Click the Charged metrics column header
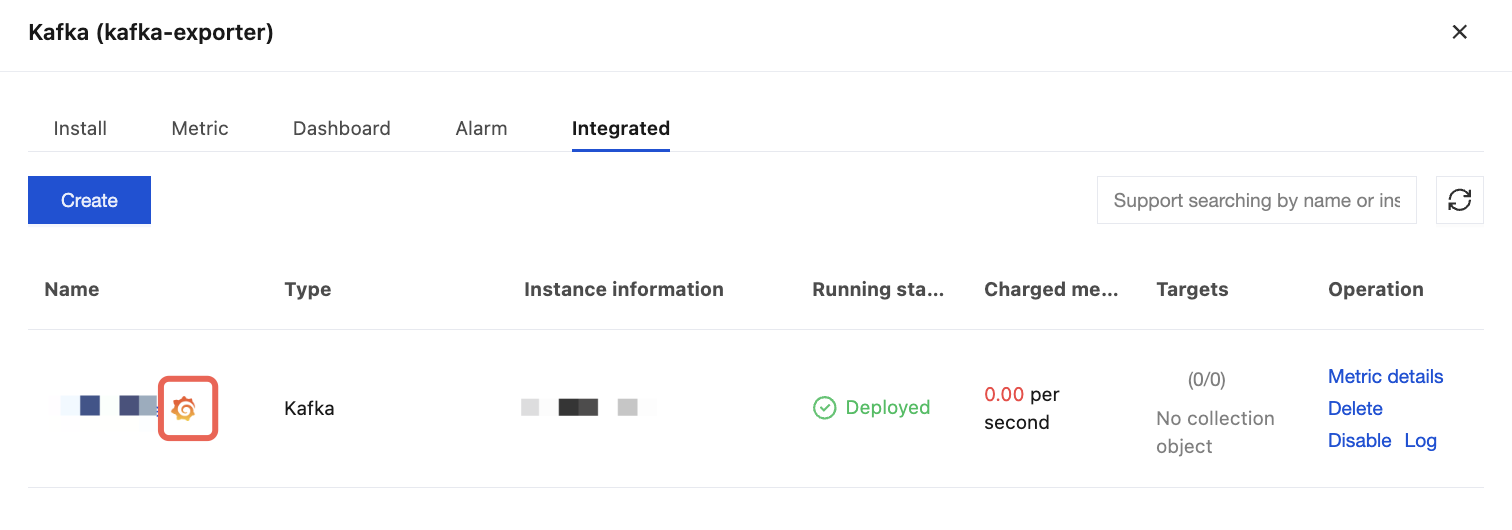The image size is (1512, 530). [x=1050, y=289]
